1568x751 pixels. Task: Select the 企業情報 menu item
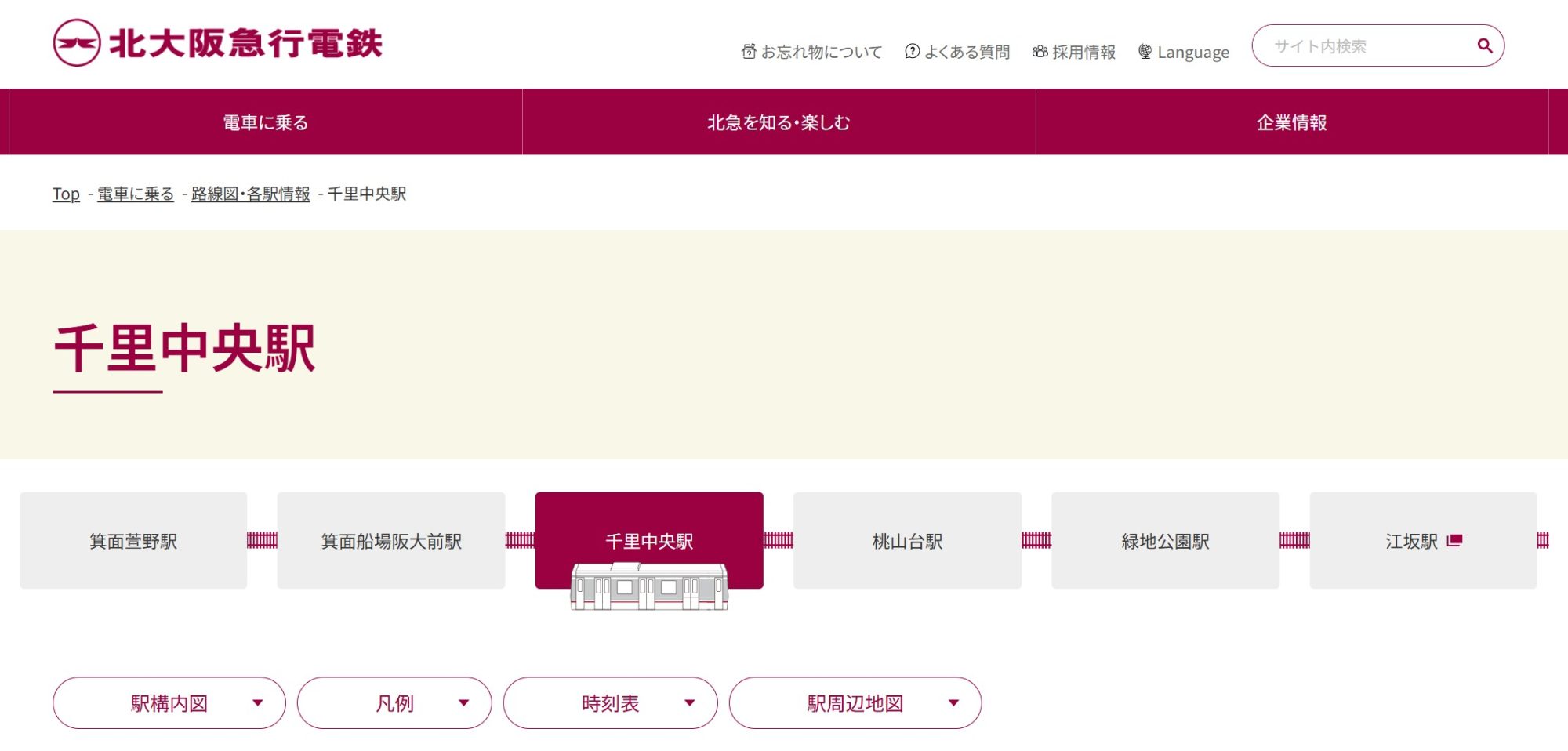[x=1291, y=122]
